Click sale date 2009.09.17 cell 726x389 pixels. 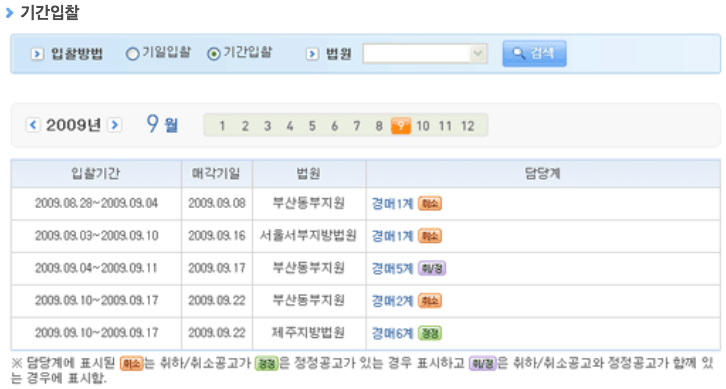pyautogui.click(x=217, y=268)
